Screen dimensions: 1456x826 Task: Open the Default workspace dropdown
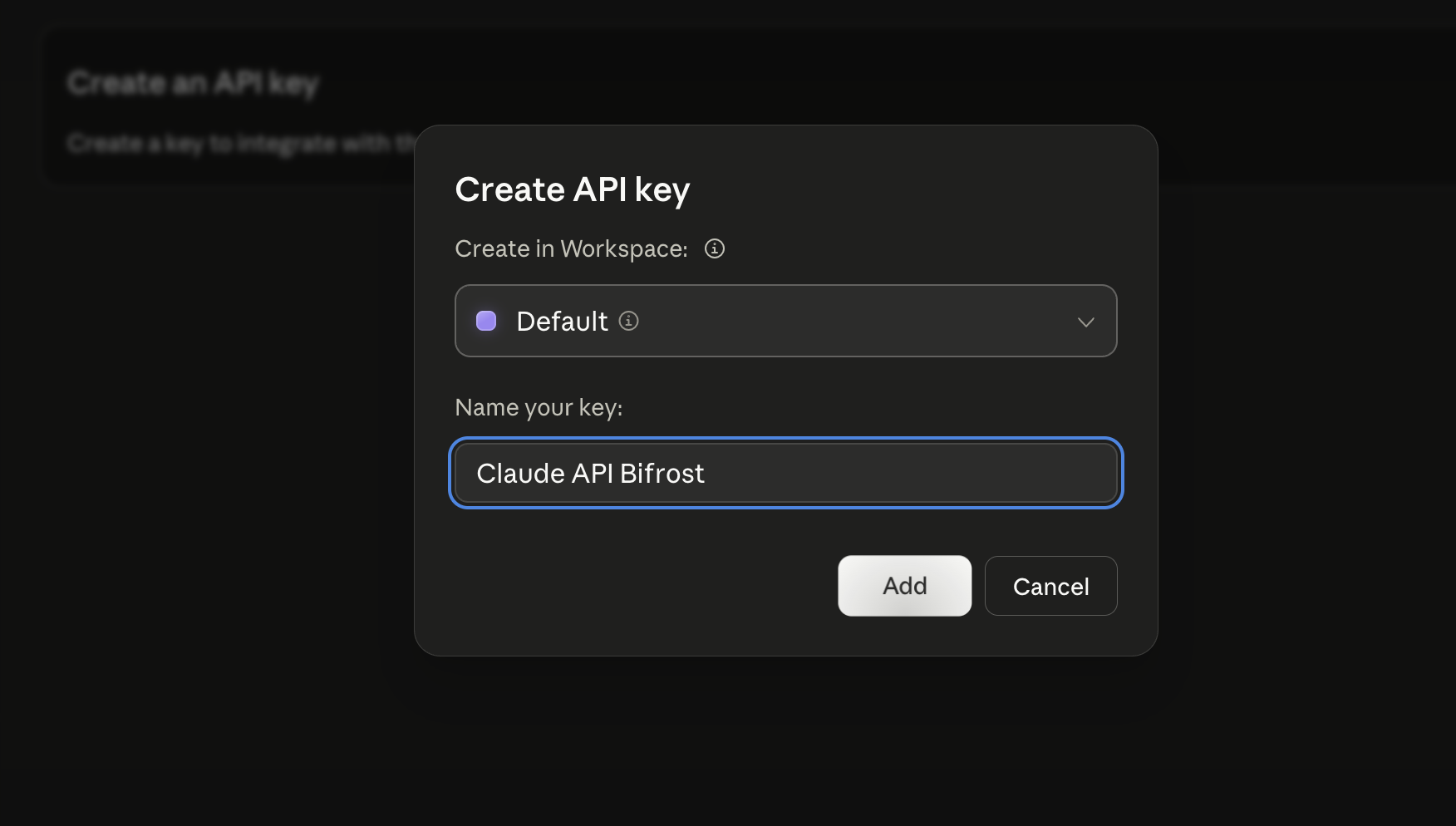[x=786, y=321]
